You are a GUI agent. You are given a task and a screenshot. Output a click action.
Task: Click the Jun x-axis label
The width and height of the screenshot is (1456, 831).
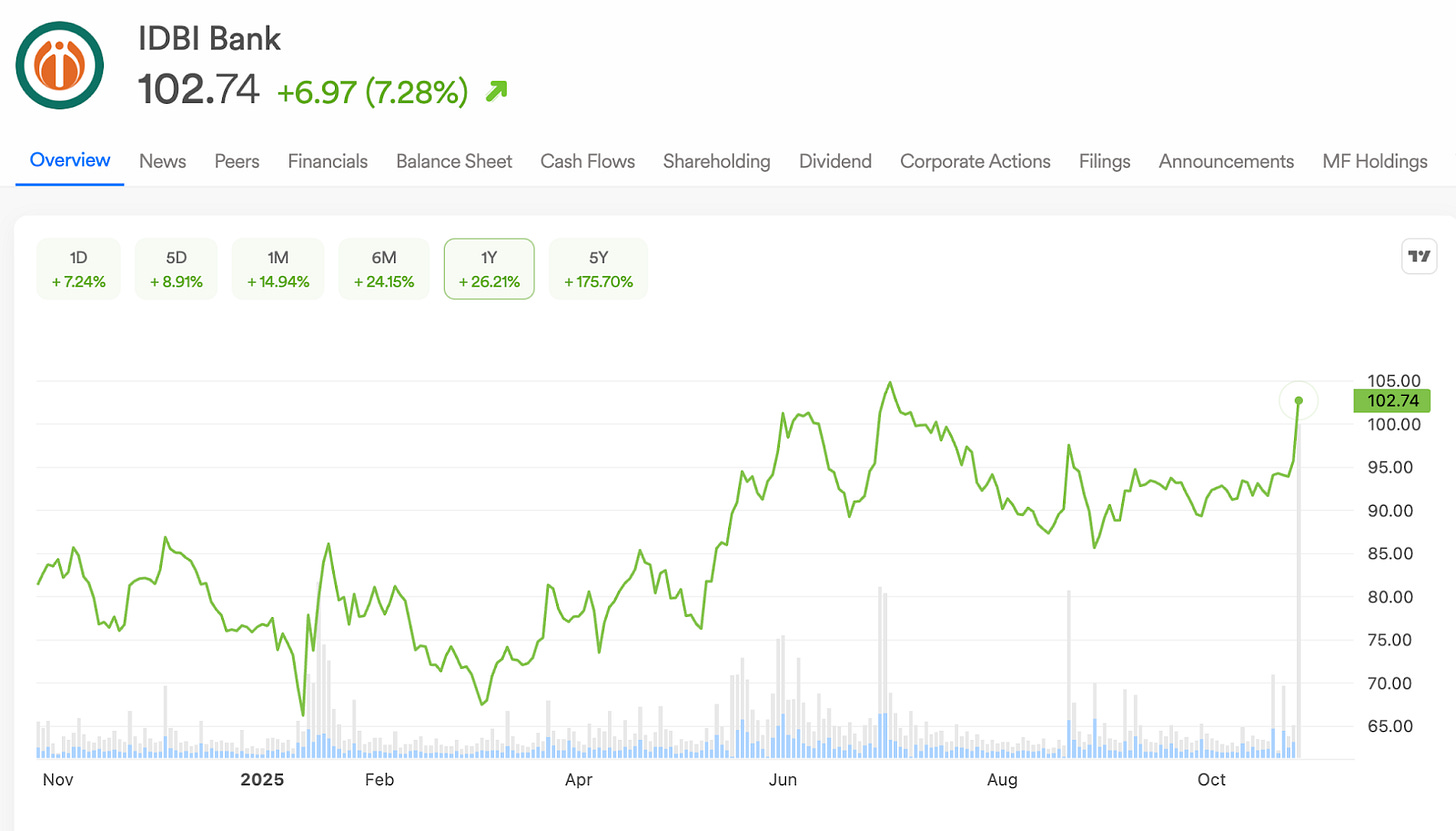point(781,779)
